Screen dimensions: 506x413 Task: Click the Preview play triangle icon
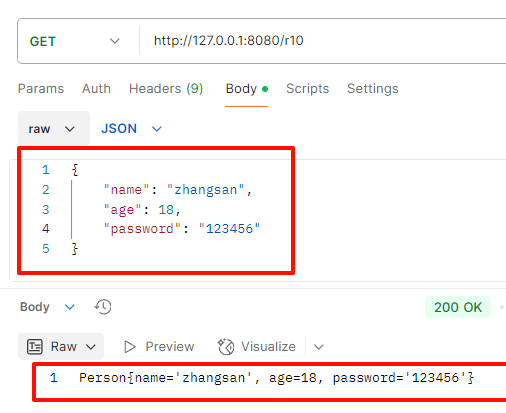click(x=130, y=347)
